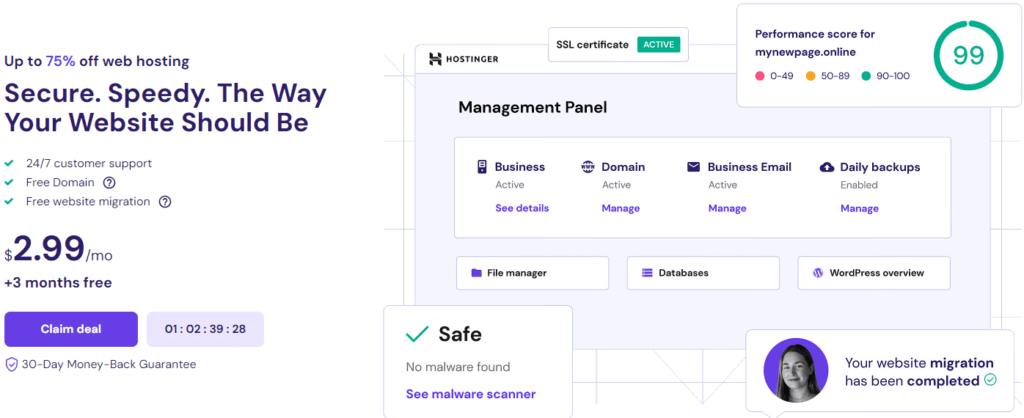Click the green ACTIVE SSL badge
This screenshot has width=1024, height=418.
pos(659,44)
